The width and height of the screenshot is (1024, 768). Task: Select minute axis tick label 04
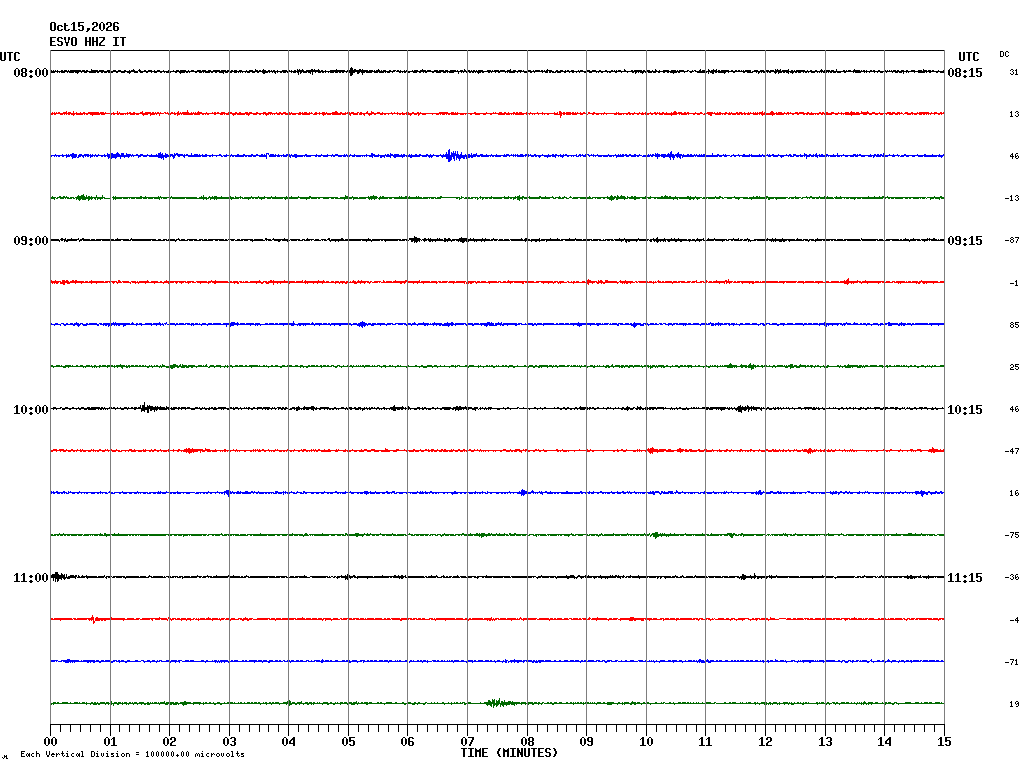tap(289, 741)
